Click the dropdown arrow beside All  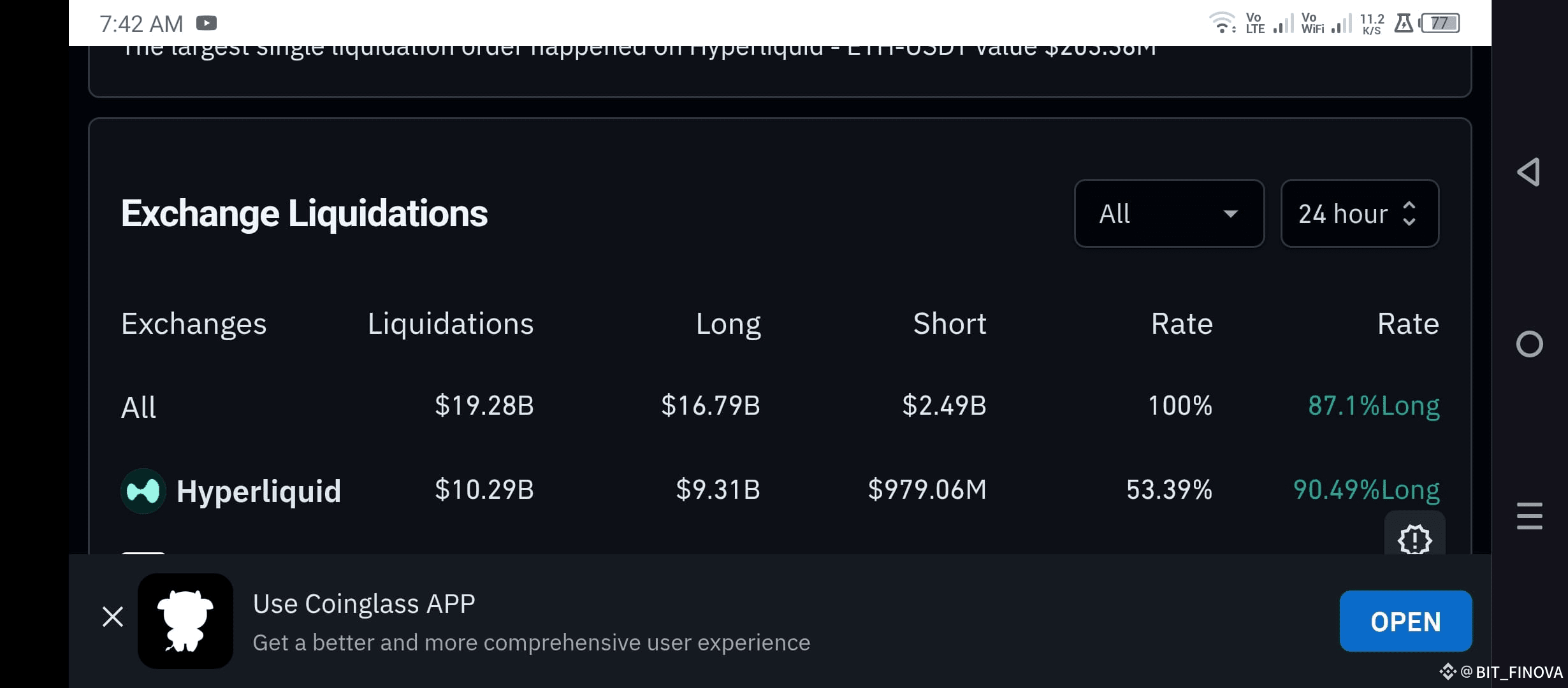[1231, 214]
